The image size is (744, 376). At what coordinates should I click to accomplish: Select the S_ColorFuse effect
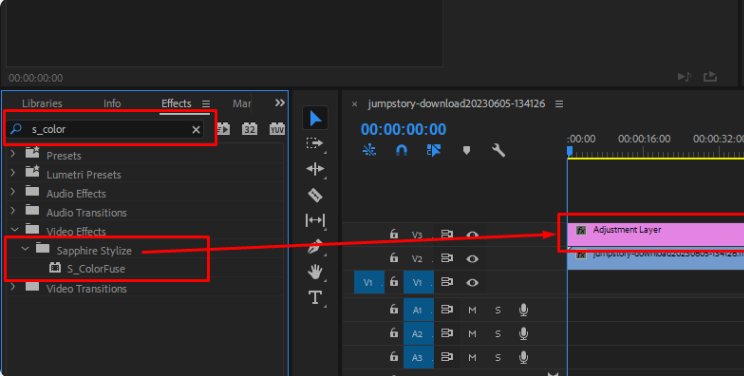pos(96,269)
